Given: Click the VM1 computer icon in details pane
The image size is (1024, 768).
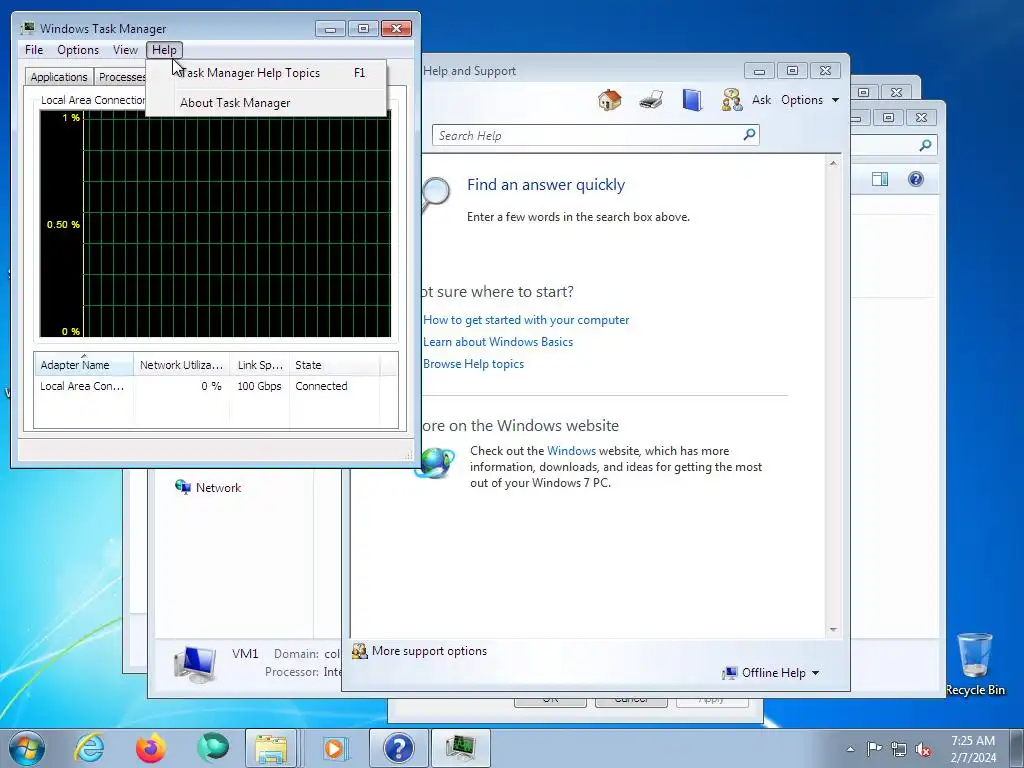Looking at the screenshot, I should (195, 664).
